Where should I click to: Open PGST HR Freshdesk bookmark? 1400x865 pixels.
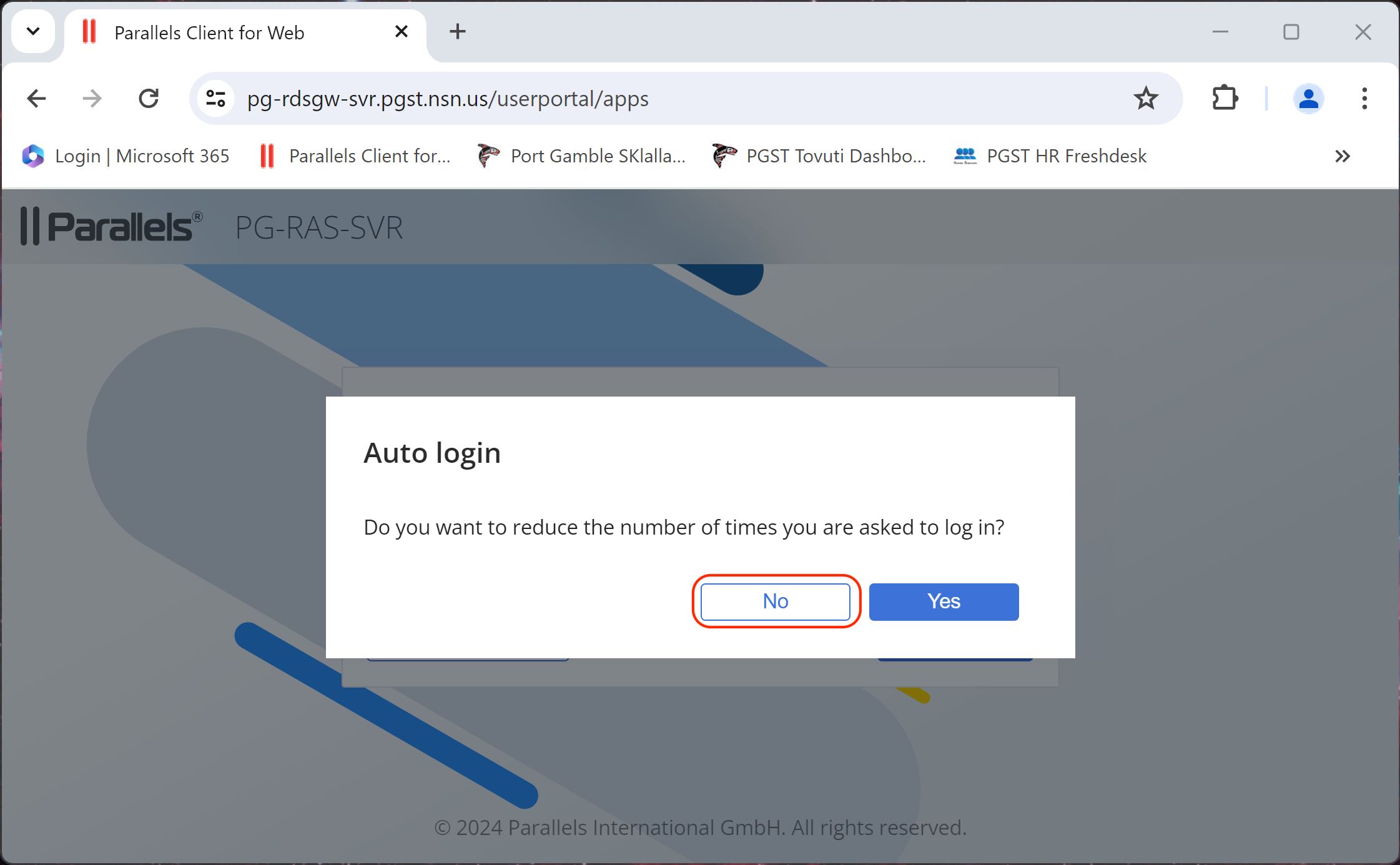pyautogui.click(x=1050, y=156)
